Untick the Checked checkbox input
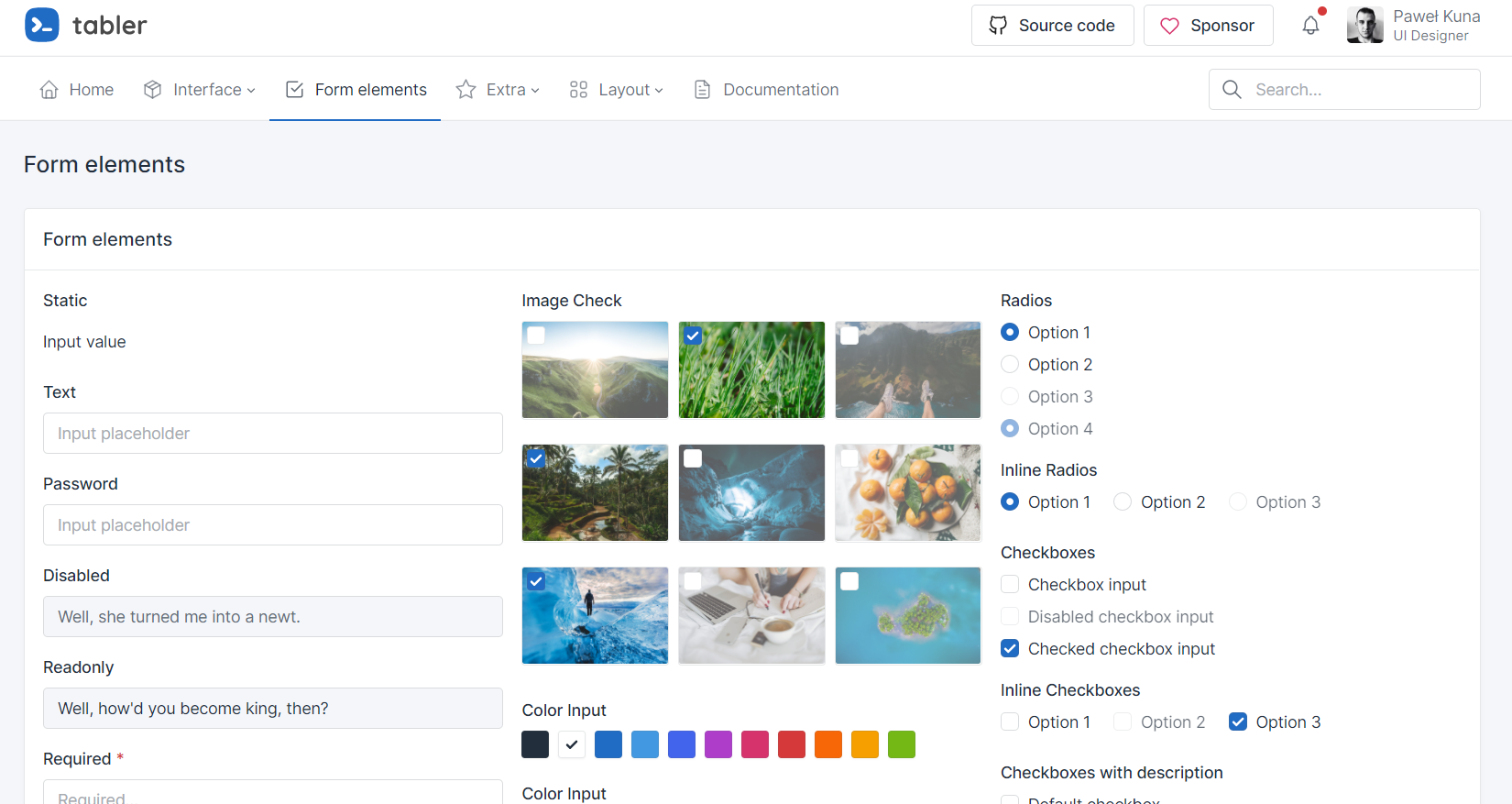1512x804 pixels. [x=1010, y=648]
